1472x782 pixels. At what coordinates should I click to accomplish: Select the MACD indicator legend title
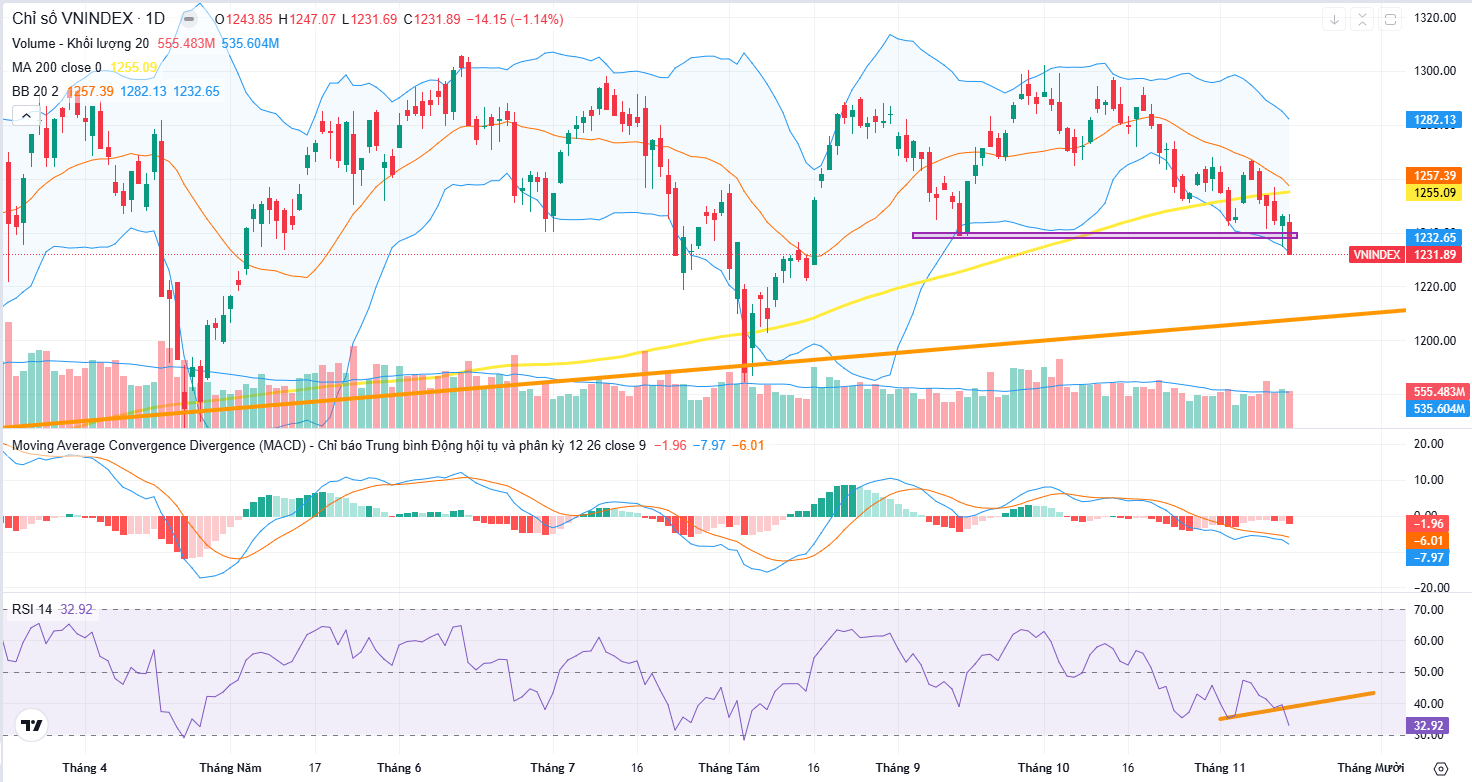328,445
